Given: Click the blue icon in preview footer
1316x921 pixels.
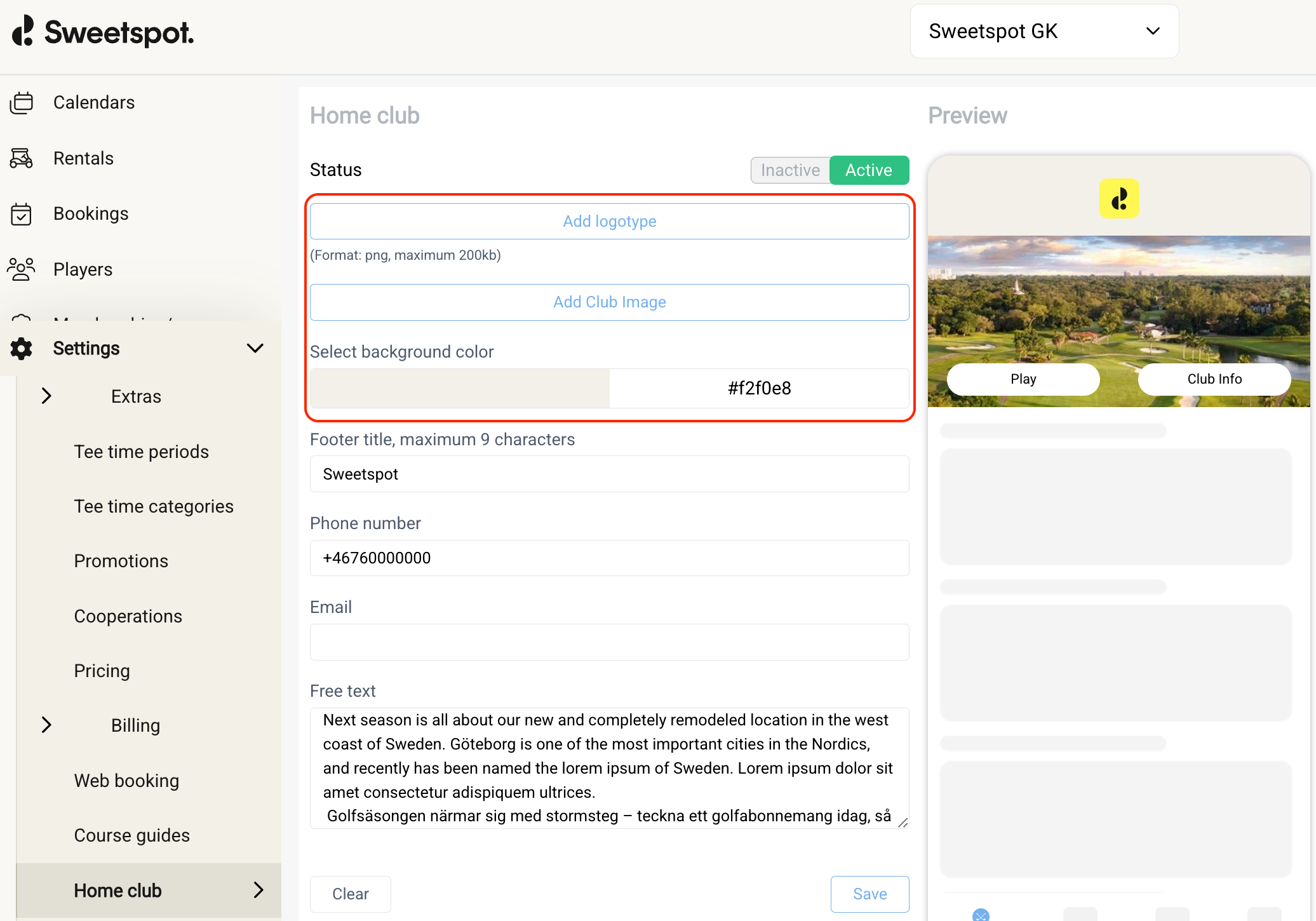Looking at the screenshot, I should [981, 914].
